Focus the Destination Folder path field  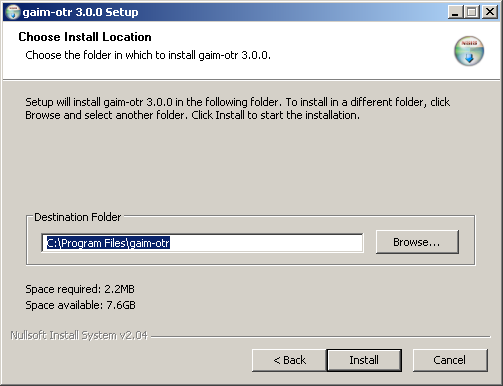(202, 243)
